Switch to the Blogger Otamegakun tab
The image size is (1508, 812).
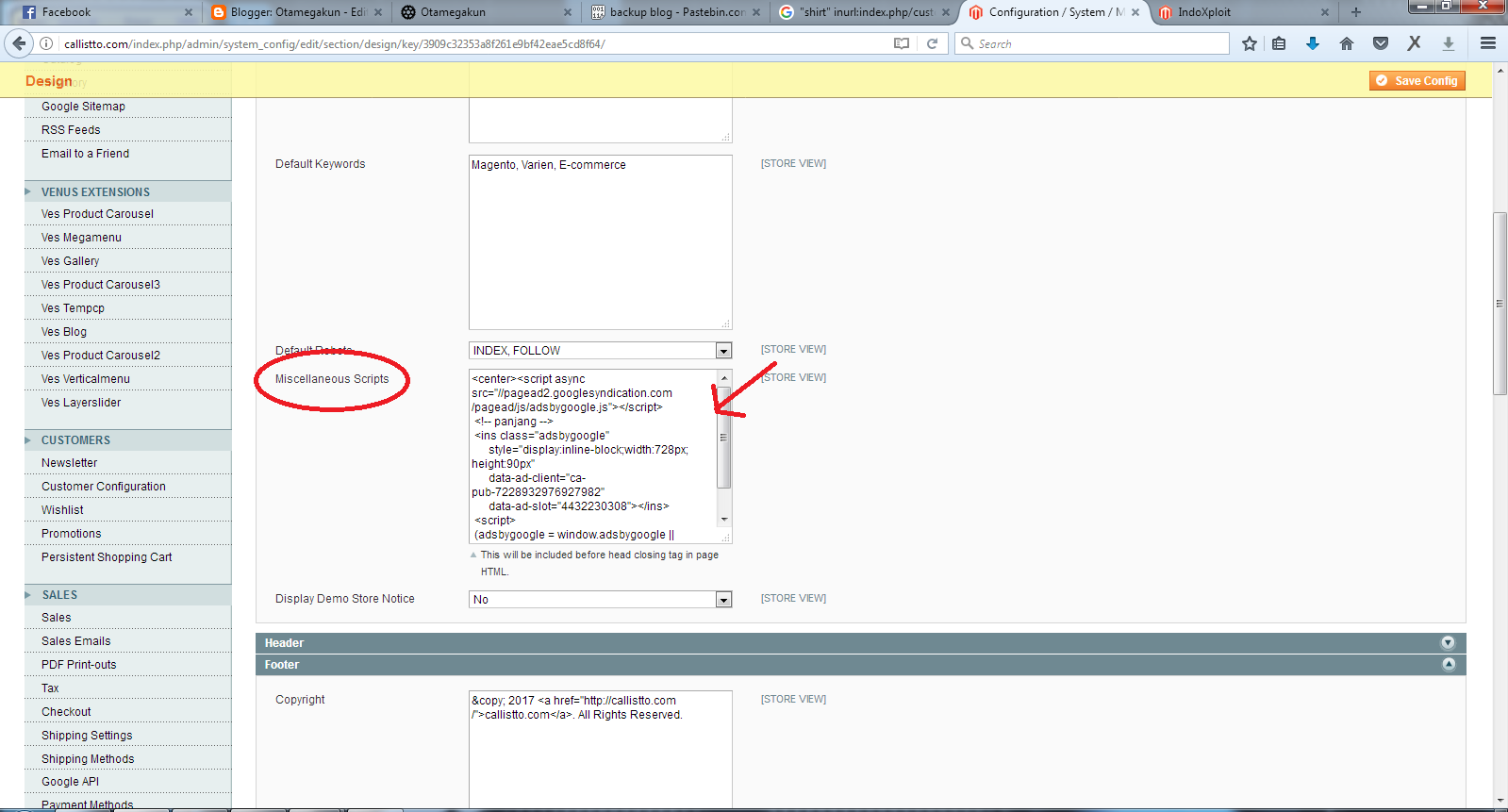point(296,12)
